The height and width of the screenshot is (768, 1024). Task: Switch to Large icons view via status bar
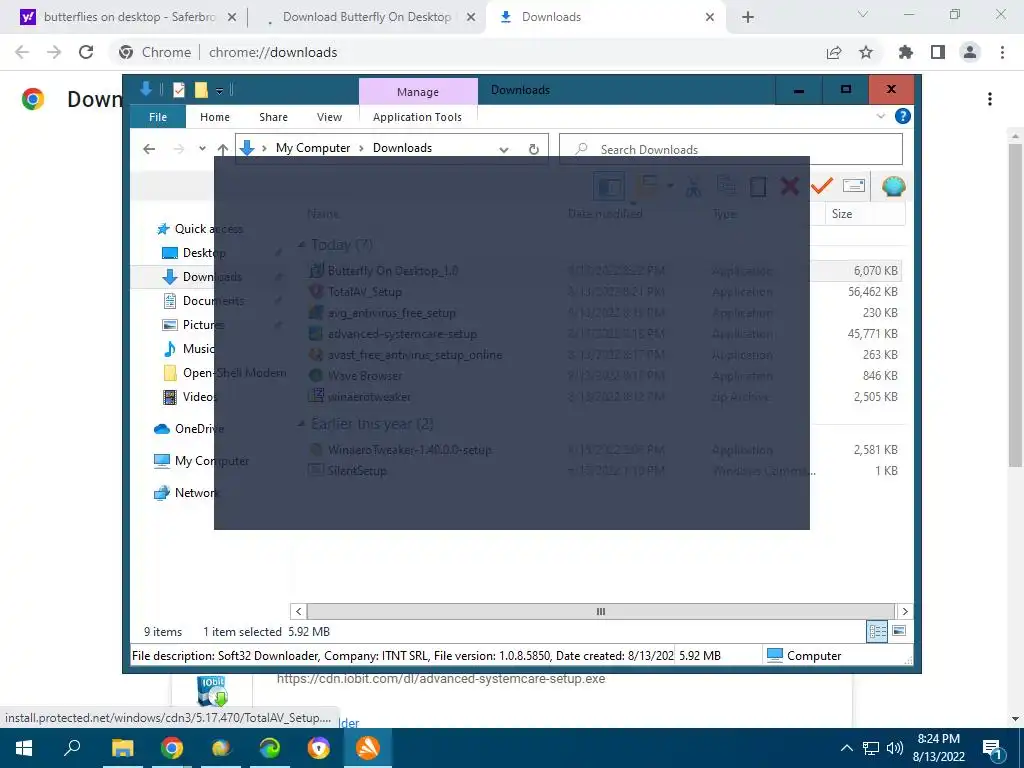(899, 631)
